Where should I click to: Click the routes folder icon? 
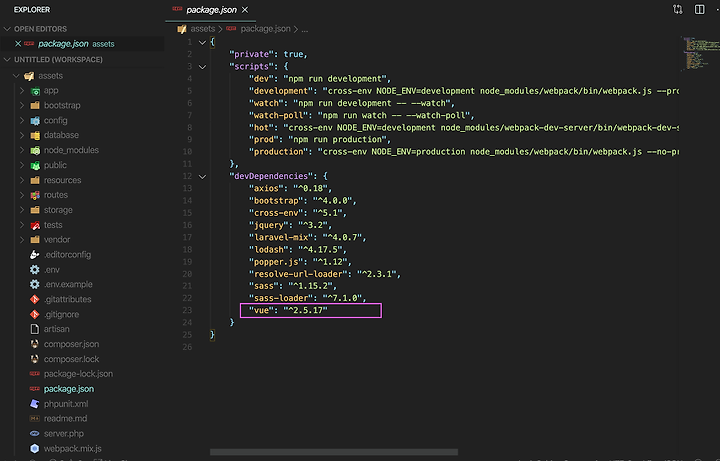pos(35,195)
